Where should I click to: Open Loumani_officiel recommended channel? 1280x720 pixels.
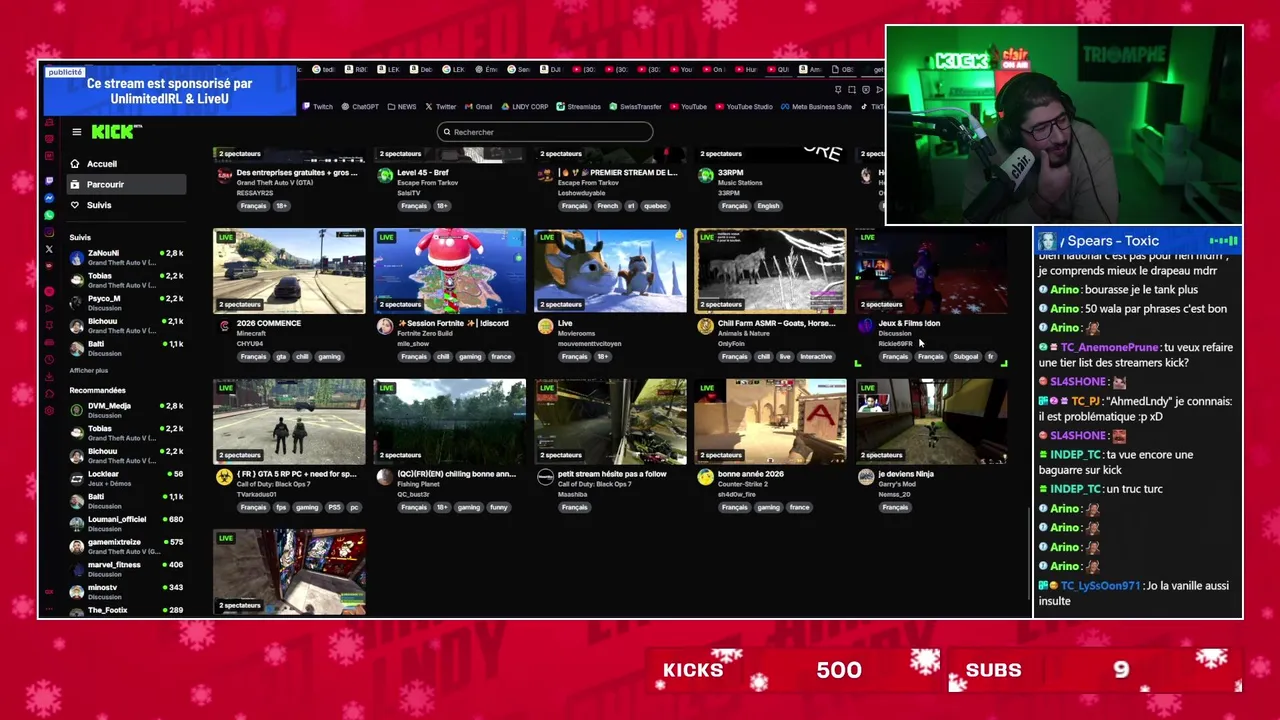click(x=126, y=523)
